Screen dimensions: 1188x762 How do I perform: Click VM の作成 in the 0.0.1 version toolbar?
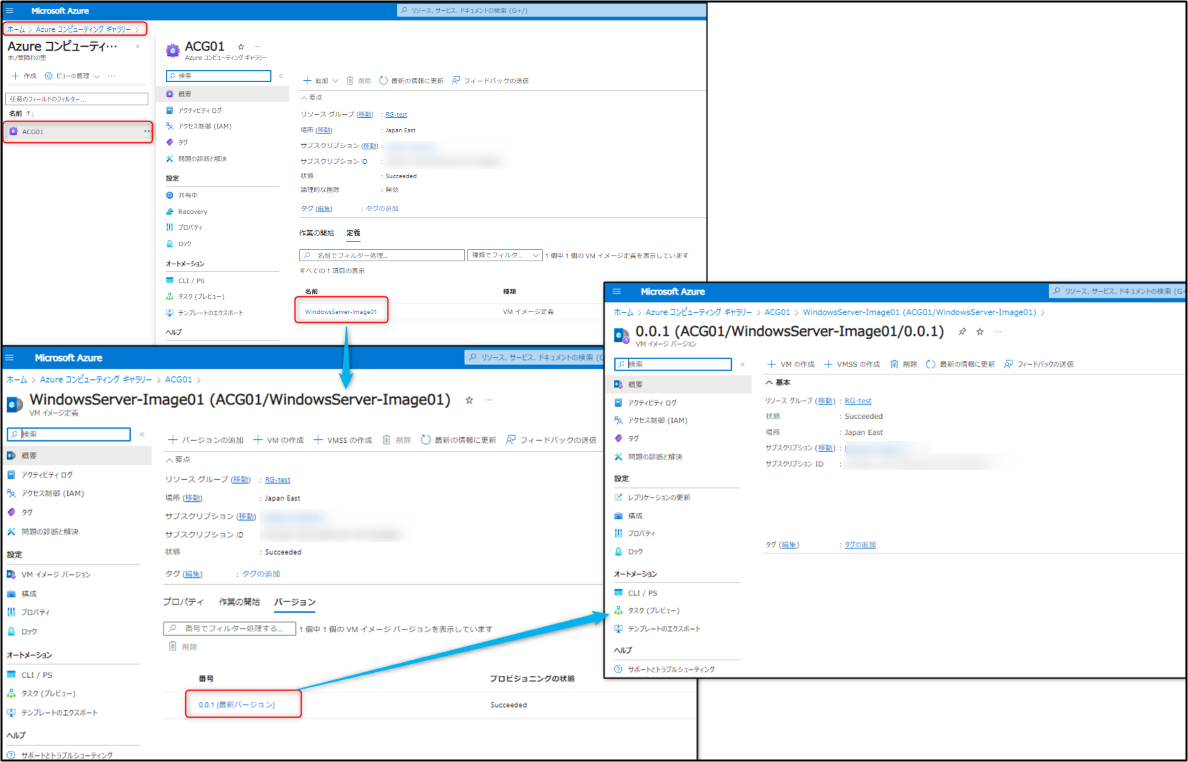(x=791, y=364)
